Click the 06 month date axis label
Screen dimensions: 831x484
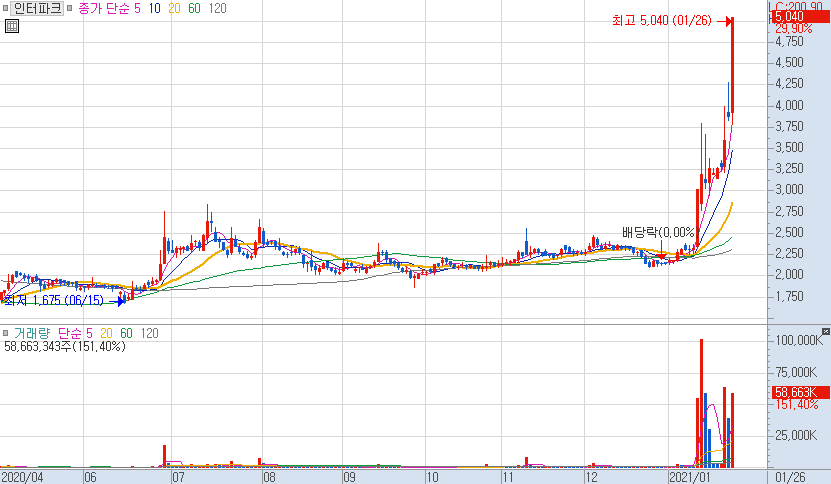pos(91,477)
